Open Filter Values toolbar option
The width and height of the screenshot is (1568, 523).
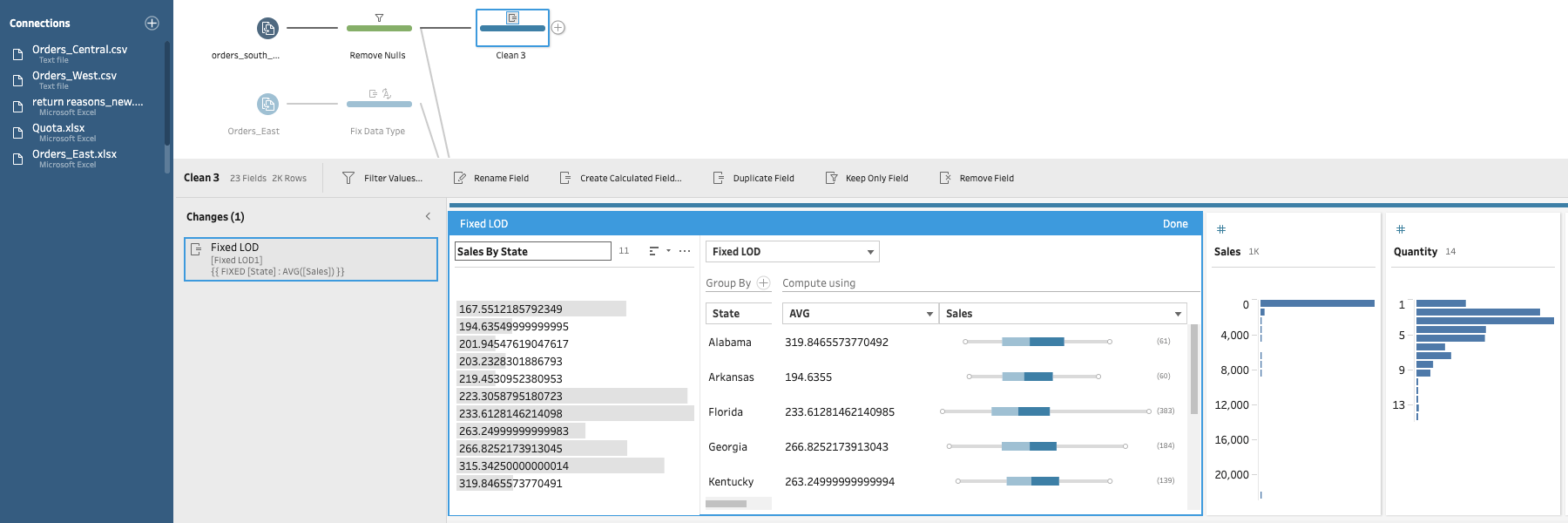(x=382, y=178)
